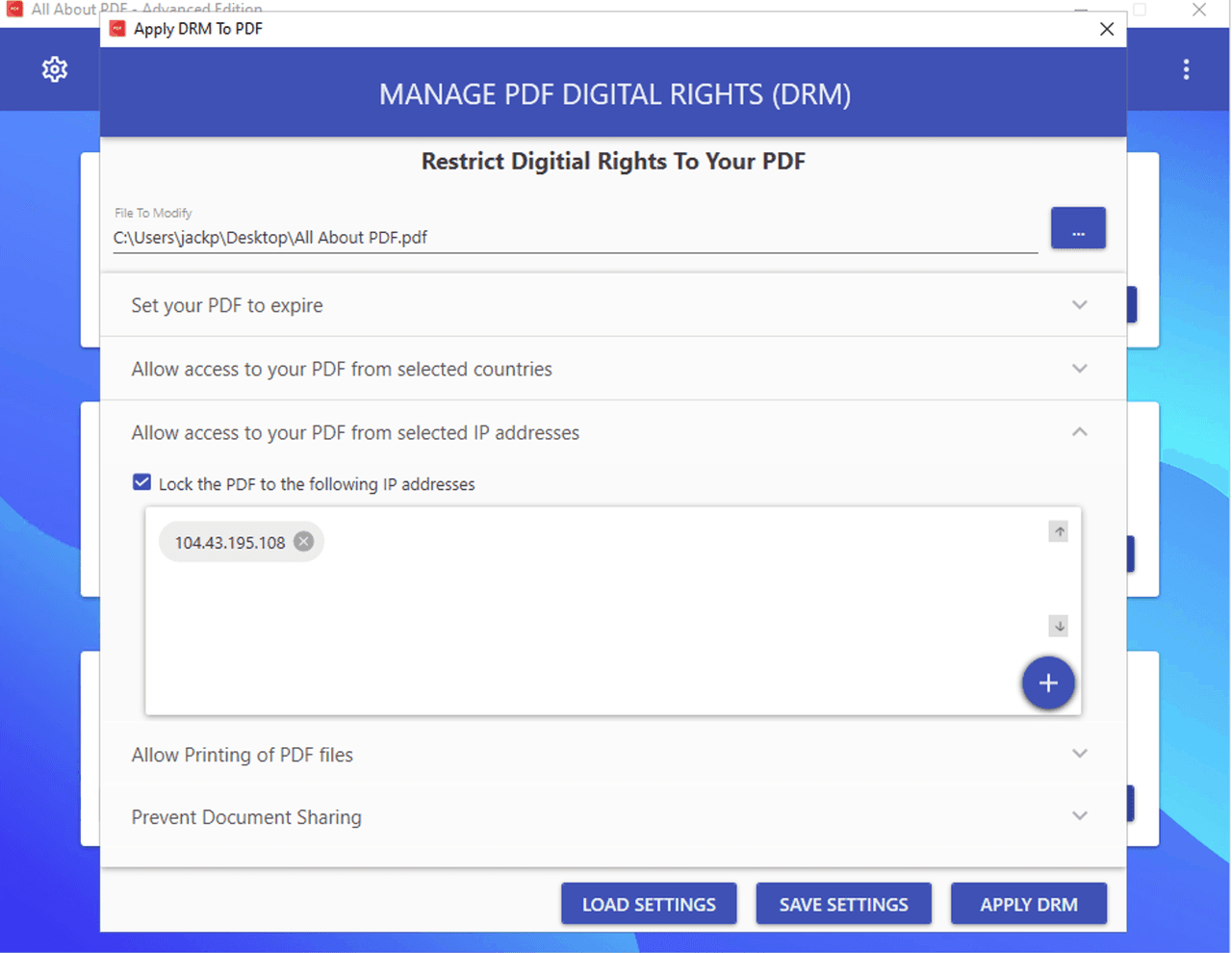Viewport: 1232px width, 953px height.
Task: Remove IP address 104.43.195.108 chip
Action: (x=303, y=541)
